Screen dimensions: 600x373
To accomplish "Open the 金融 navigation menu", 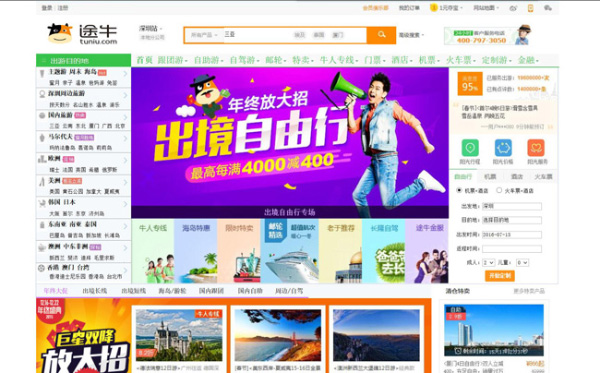I will point(528,60).
